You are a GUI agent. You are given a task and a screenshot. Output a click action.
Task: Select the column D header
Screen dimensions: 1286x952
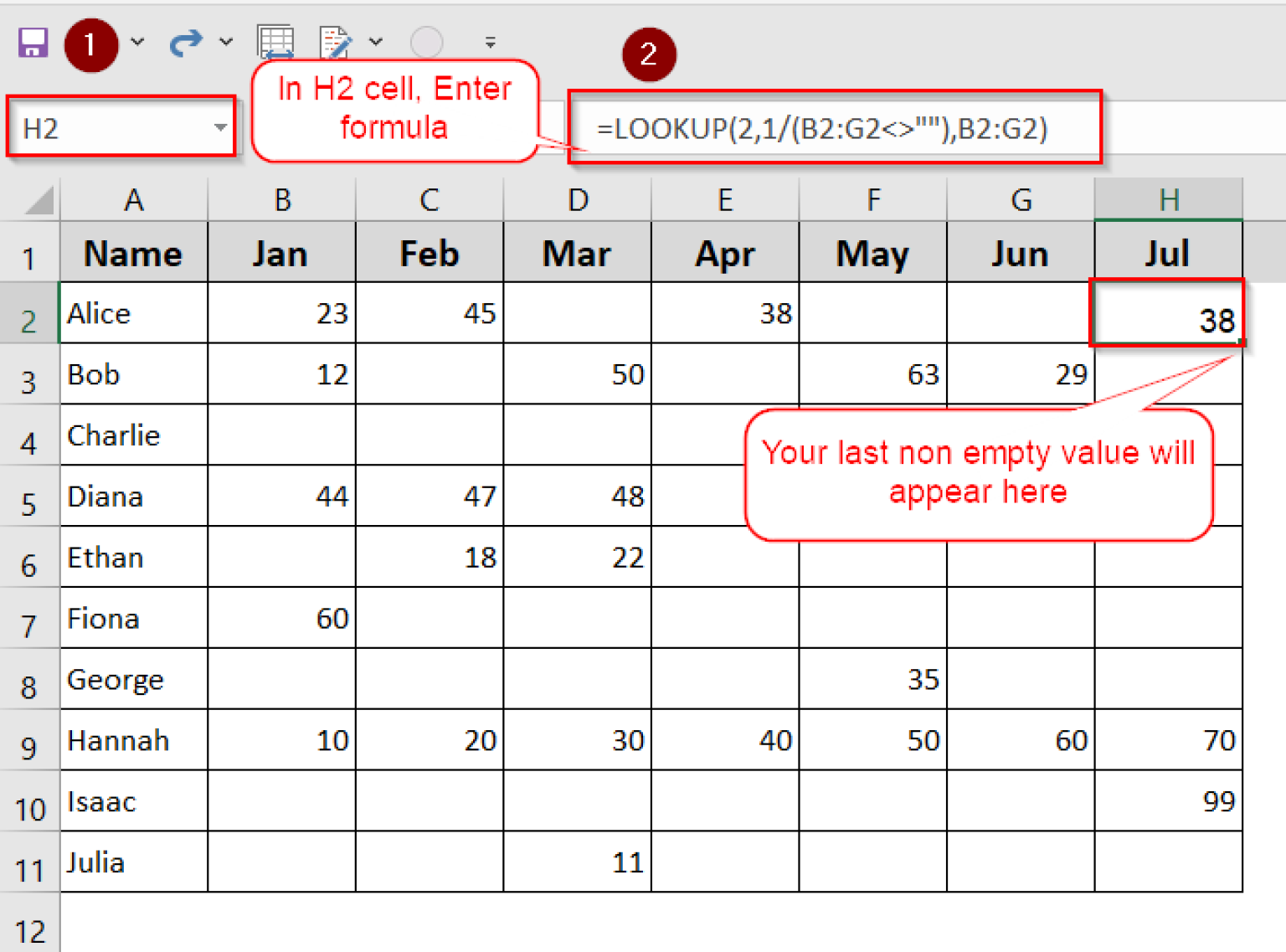tap(577, 200)
